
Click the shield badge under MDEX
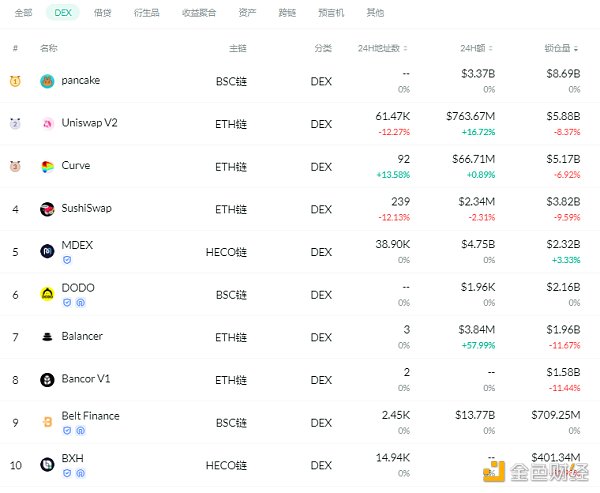click(67, 260)
